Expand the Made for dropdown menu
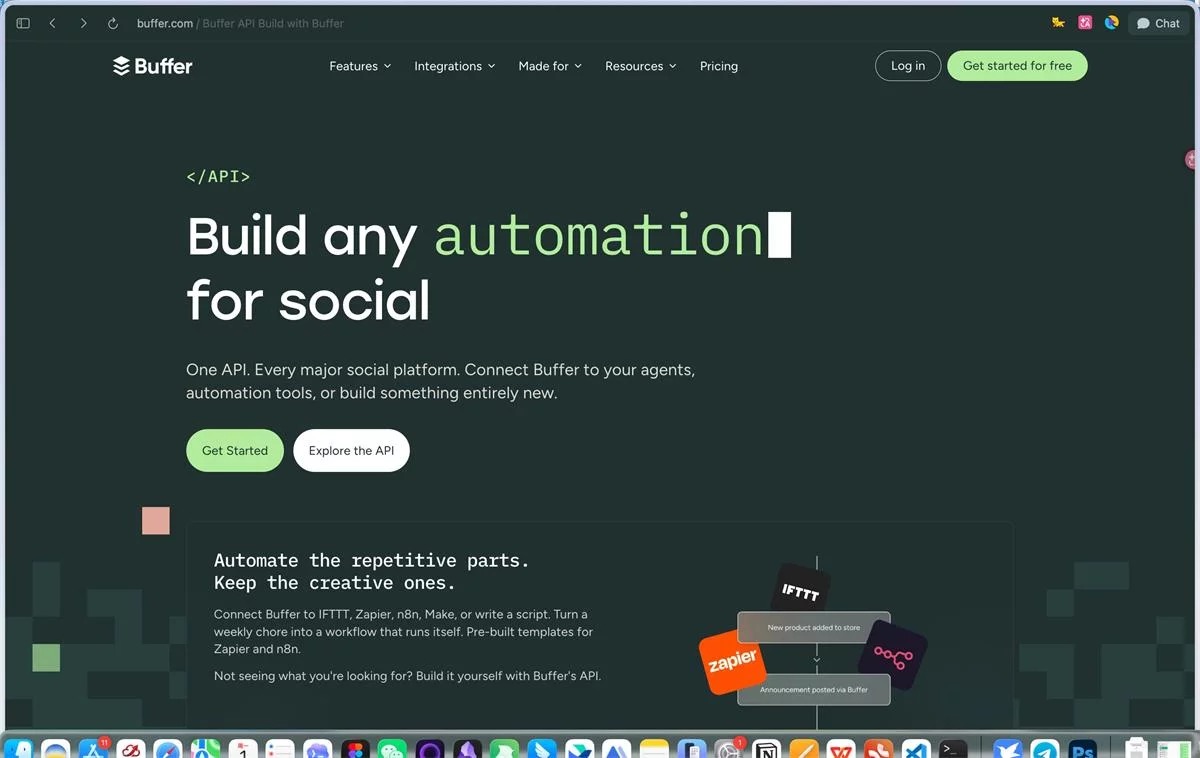The height and width of the screenshot is (758, 1200). (550, 66)
